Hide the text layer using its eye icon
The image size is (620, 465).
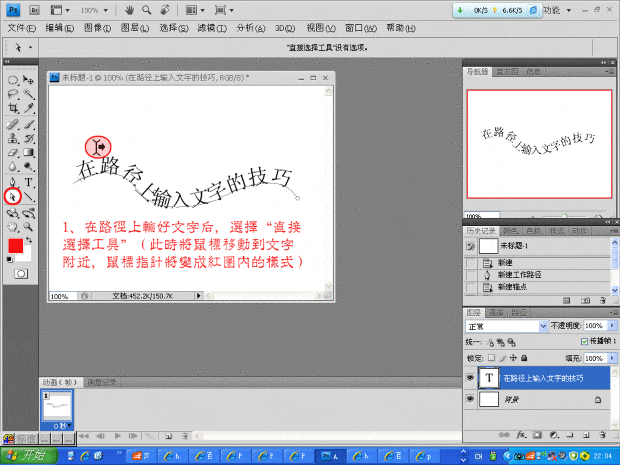click(470, 378)
